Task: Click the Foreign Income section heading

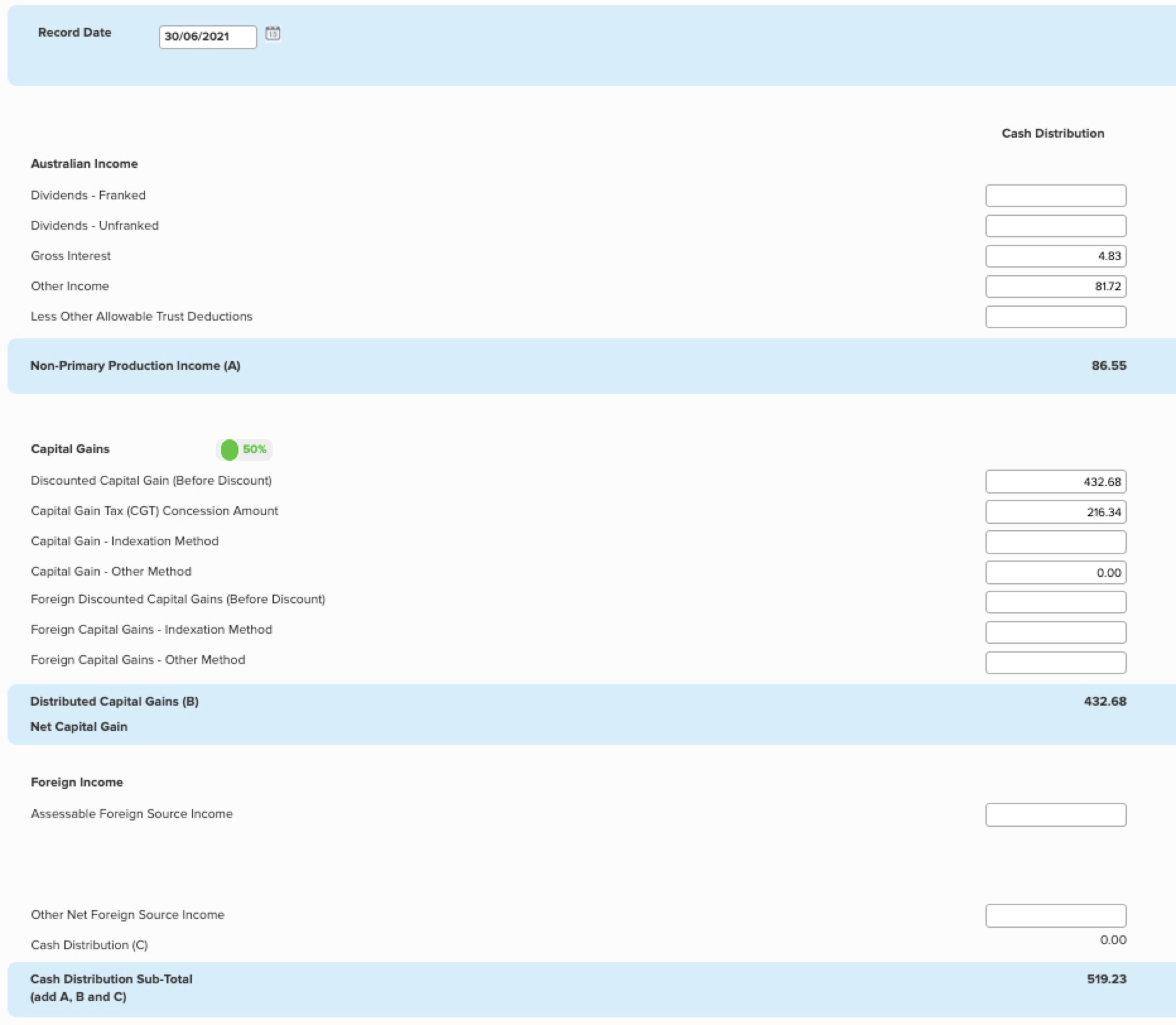Action: click(77, 782)
